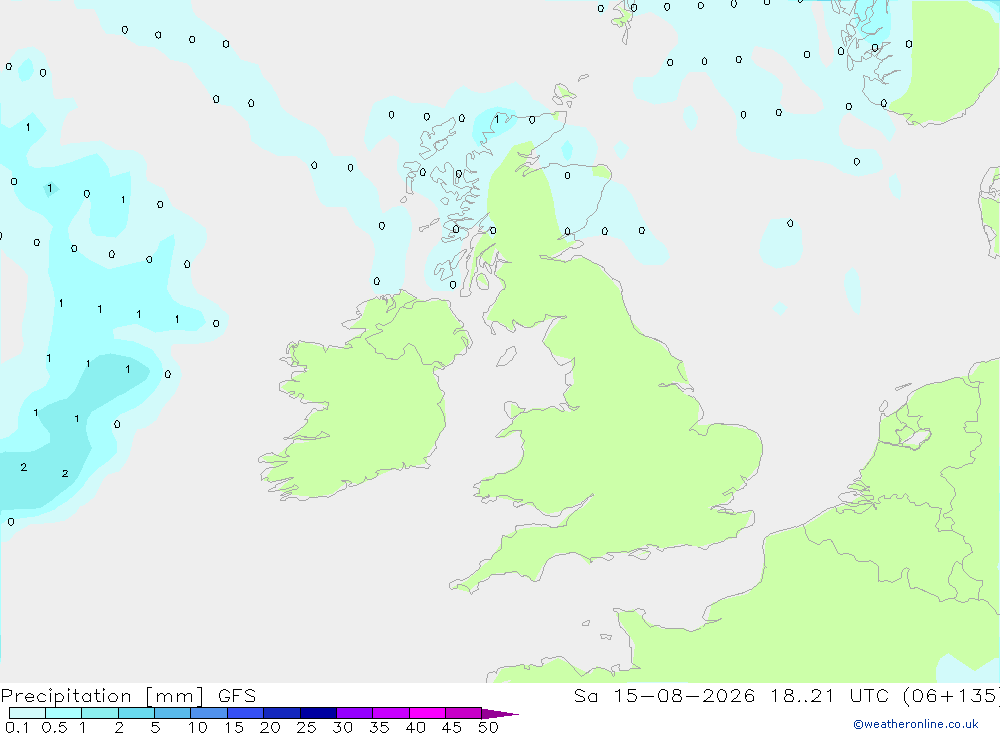Click the "Sa 15-08-2026" date text
The height and width of the screenshot is (733, 1000).
665,695
